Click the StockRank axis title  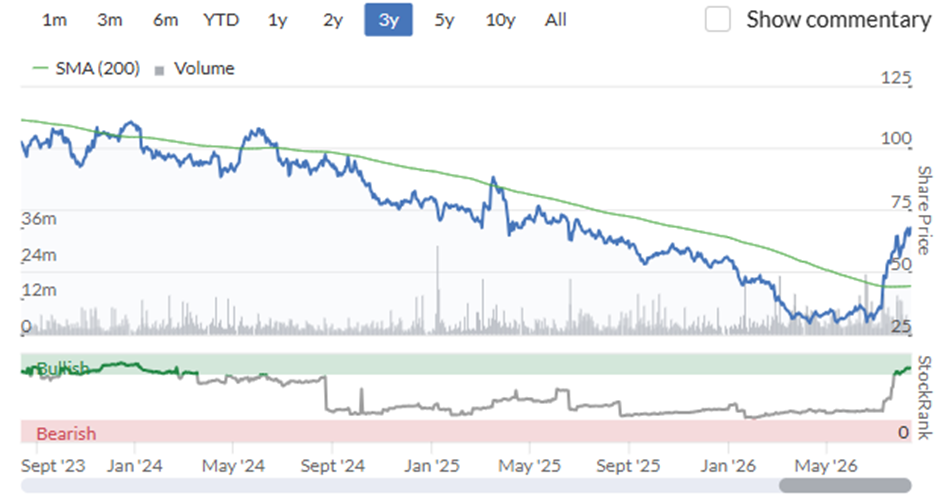924,398
